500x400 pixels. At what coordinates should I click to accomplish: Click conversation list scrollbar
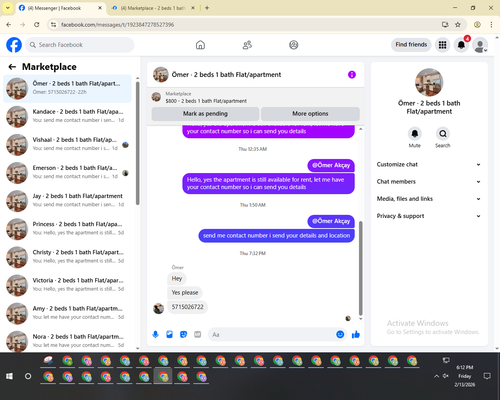pos(138,143)
